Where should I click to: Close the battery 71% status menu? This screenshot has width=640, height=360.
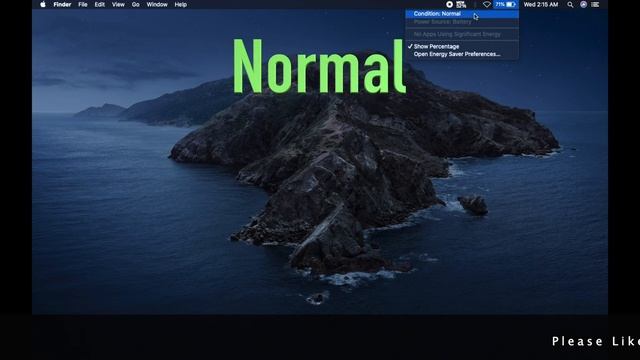pos(505,4)
